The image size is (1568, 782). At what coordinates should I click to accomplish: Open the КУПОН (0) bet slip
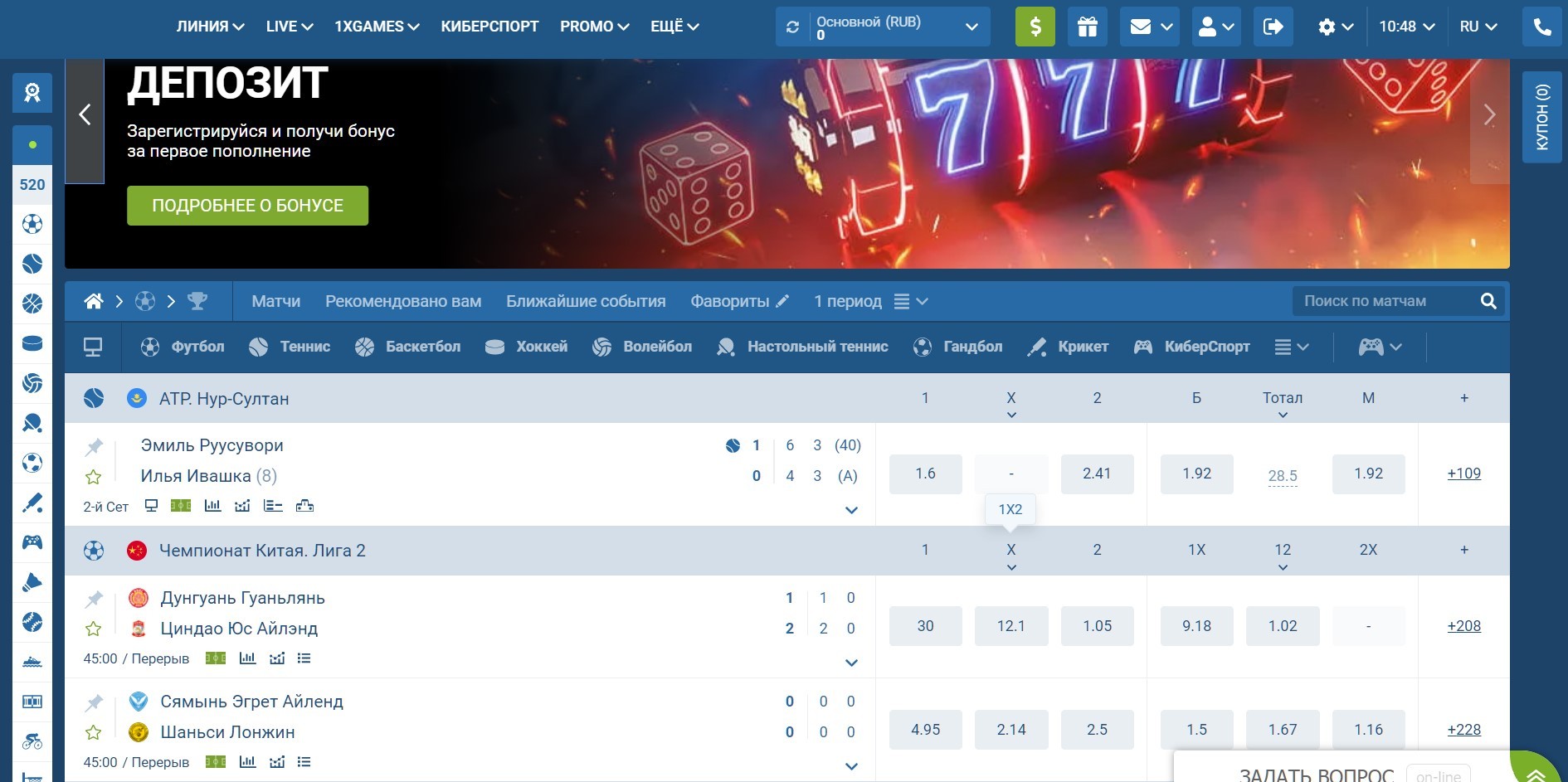(1542, 117)
